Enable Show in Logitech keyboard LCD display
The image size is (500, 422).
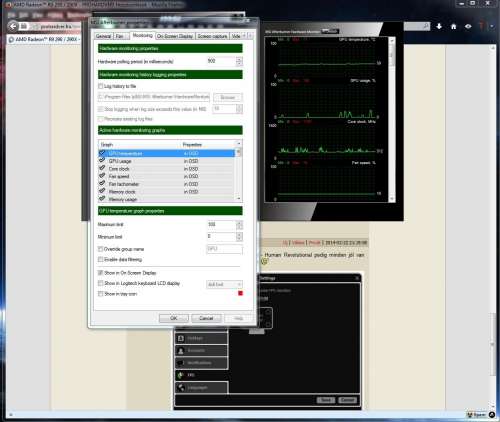pos(100,283)
